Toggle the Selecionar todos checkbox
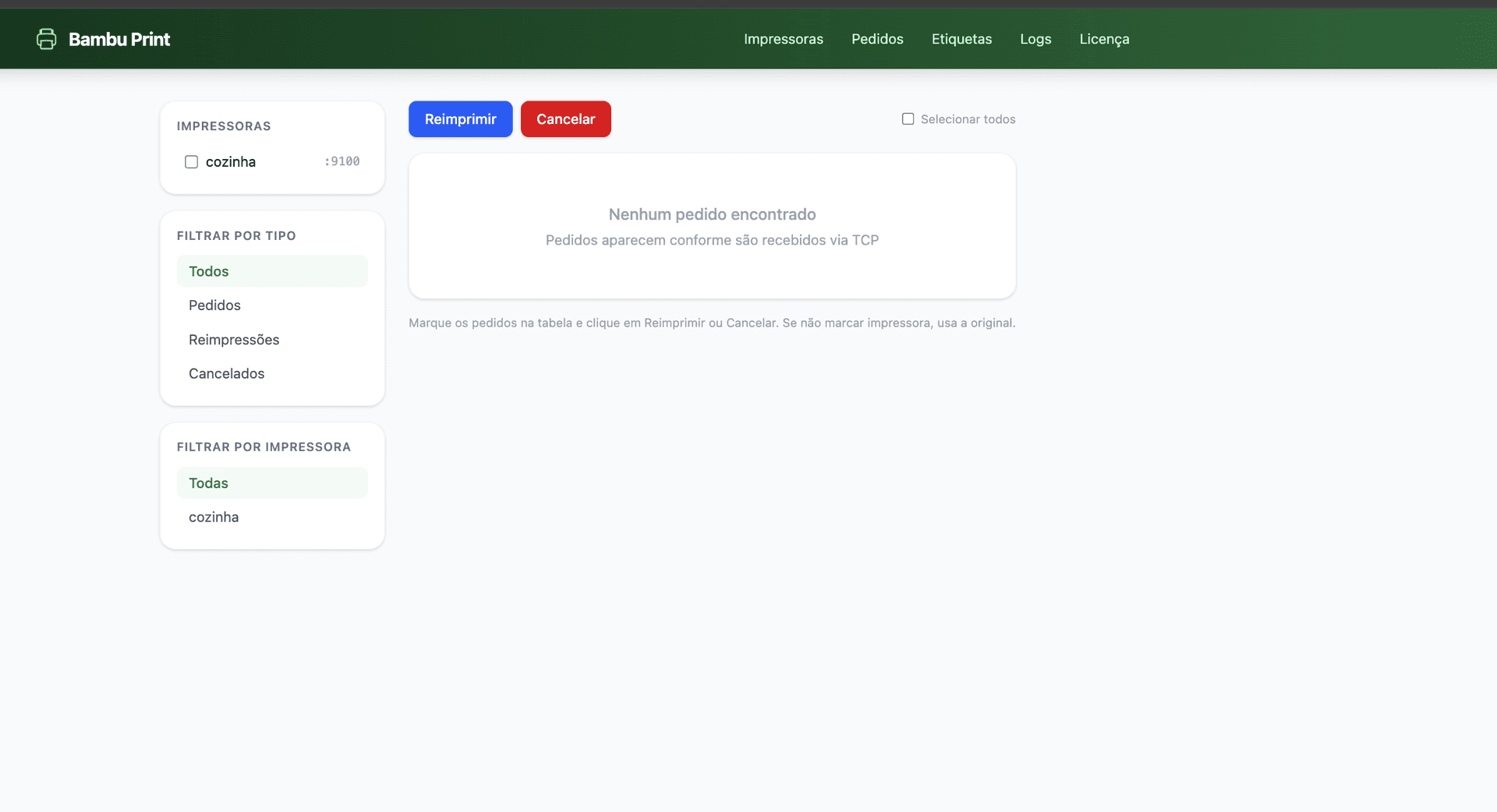Screen dimensions: 1497x812 908,119
